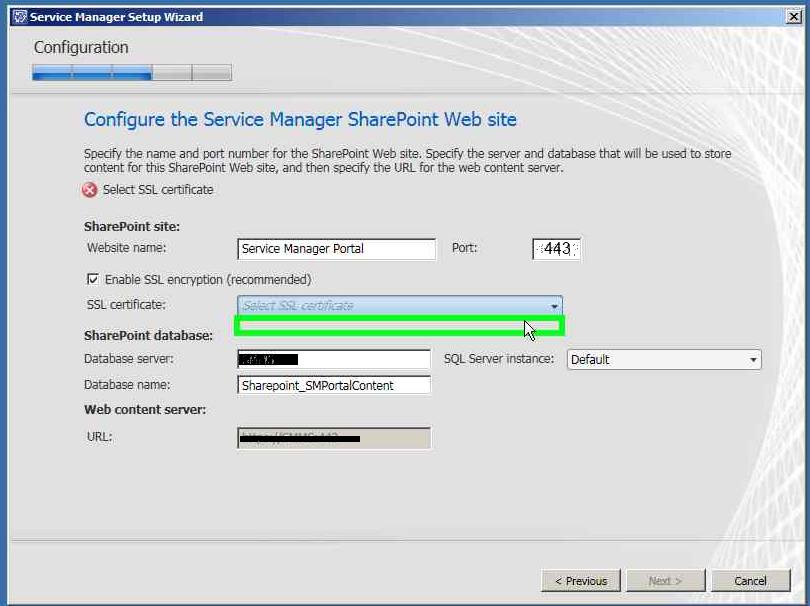810x606 pixels.
Task: Click the Next button
Action: (x=665, y=581)
